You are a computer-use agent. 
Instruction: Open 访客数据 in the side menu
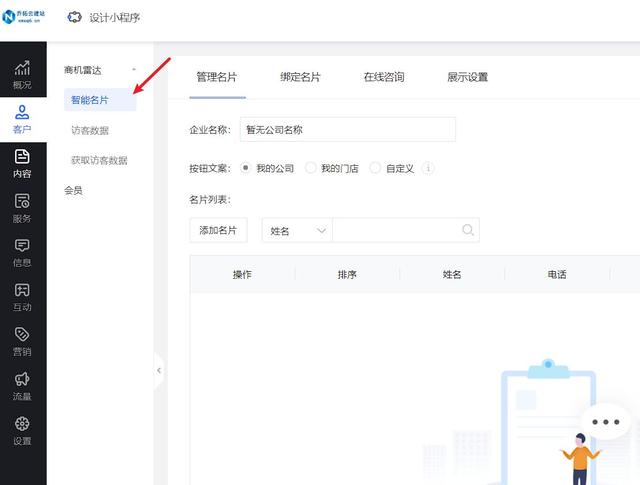tap(90, 130)
